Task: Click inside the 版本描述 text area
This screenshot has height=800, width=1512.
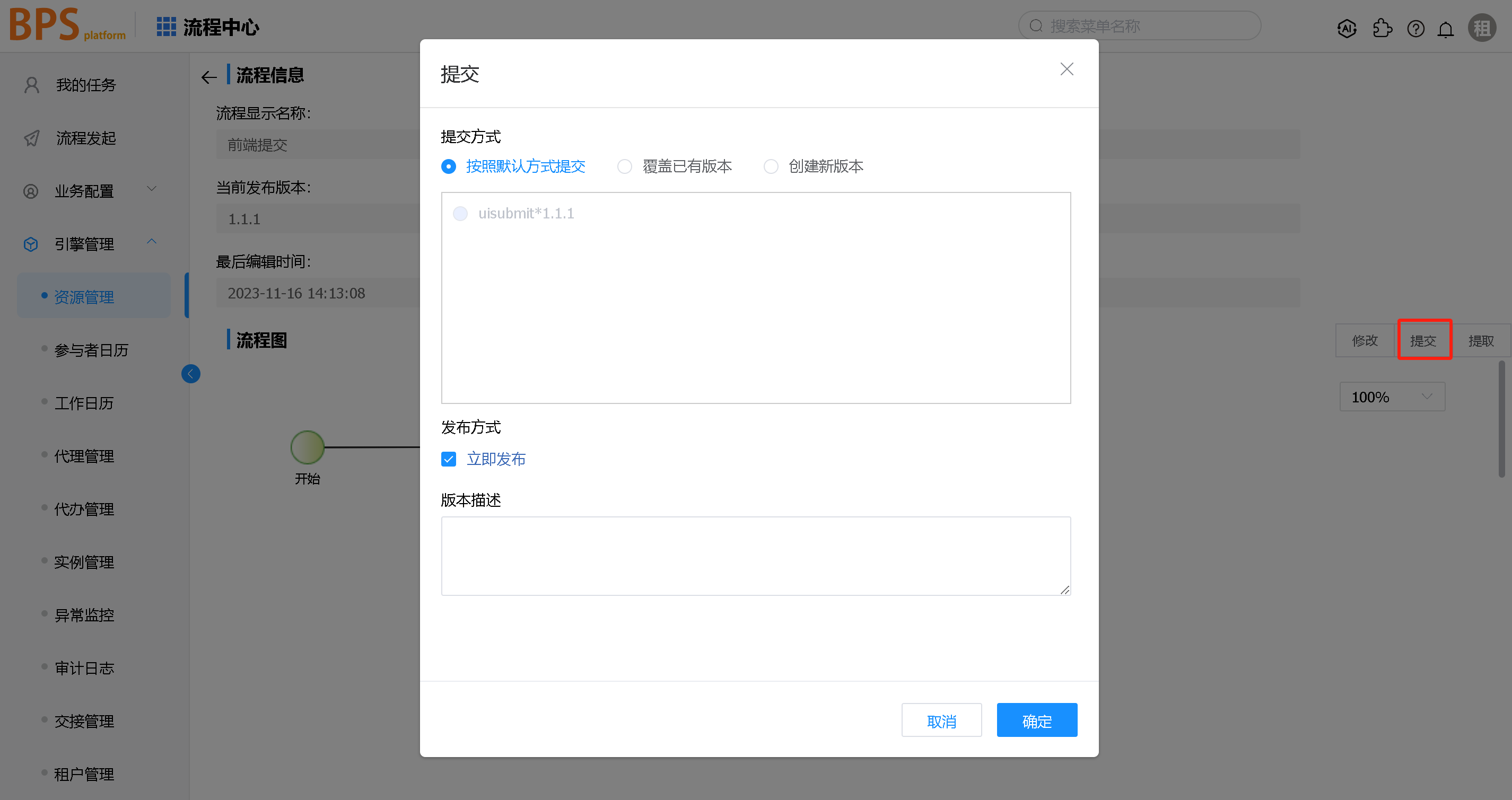Action: (x=756, y=555)
